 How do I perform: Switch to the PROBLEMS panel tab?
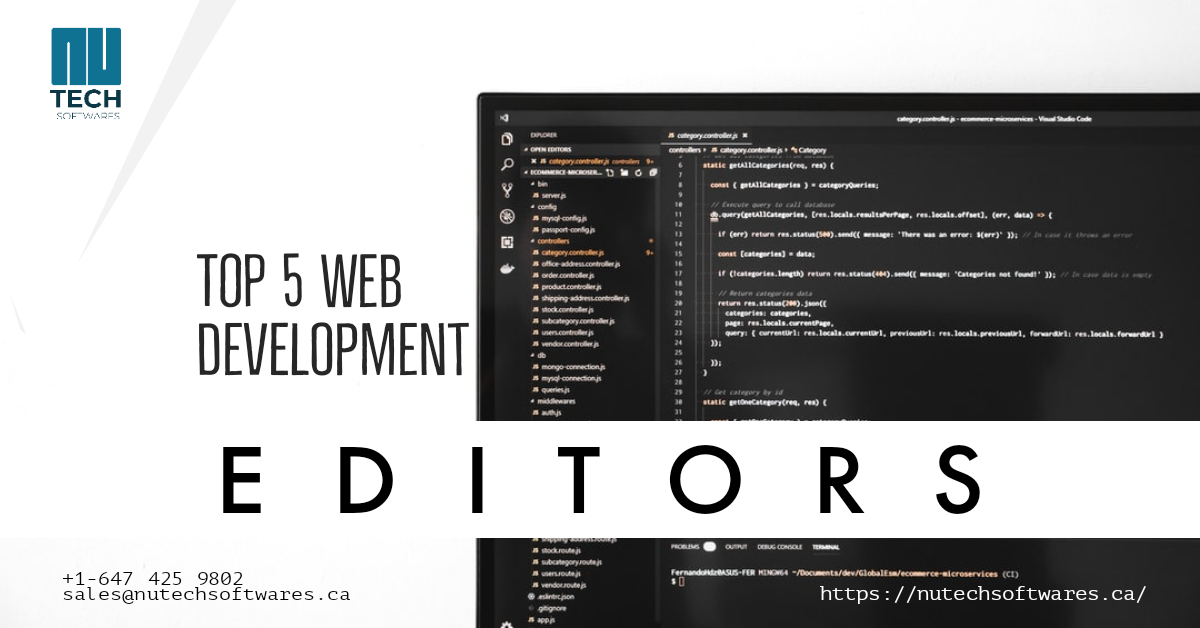[x=685, y=547]
